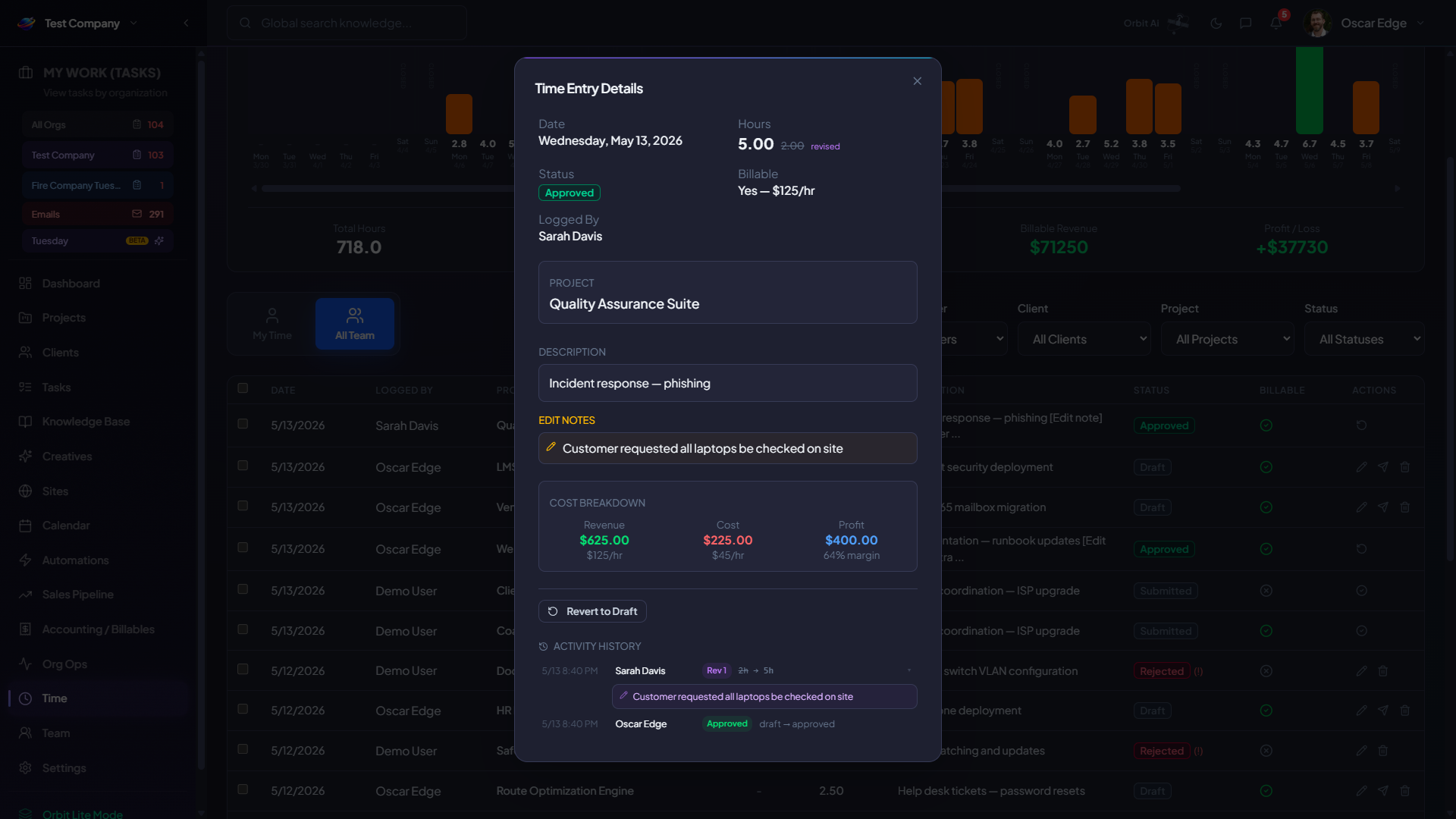Click the Accounting / Billables icon

pos(25,629)
